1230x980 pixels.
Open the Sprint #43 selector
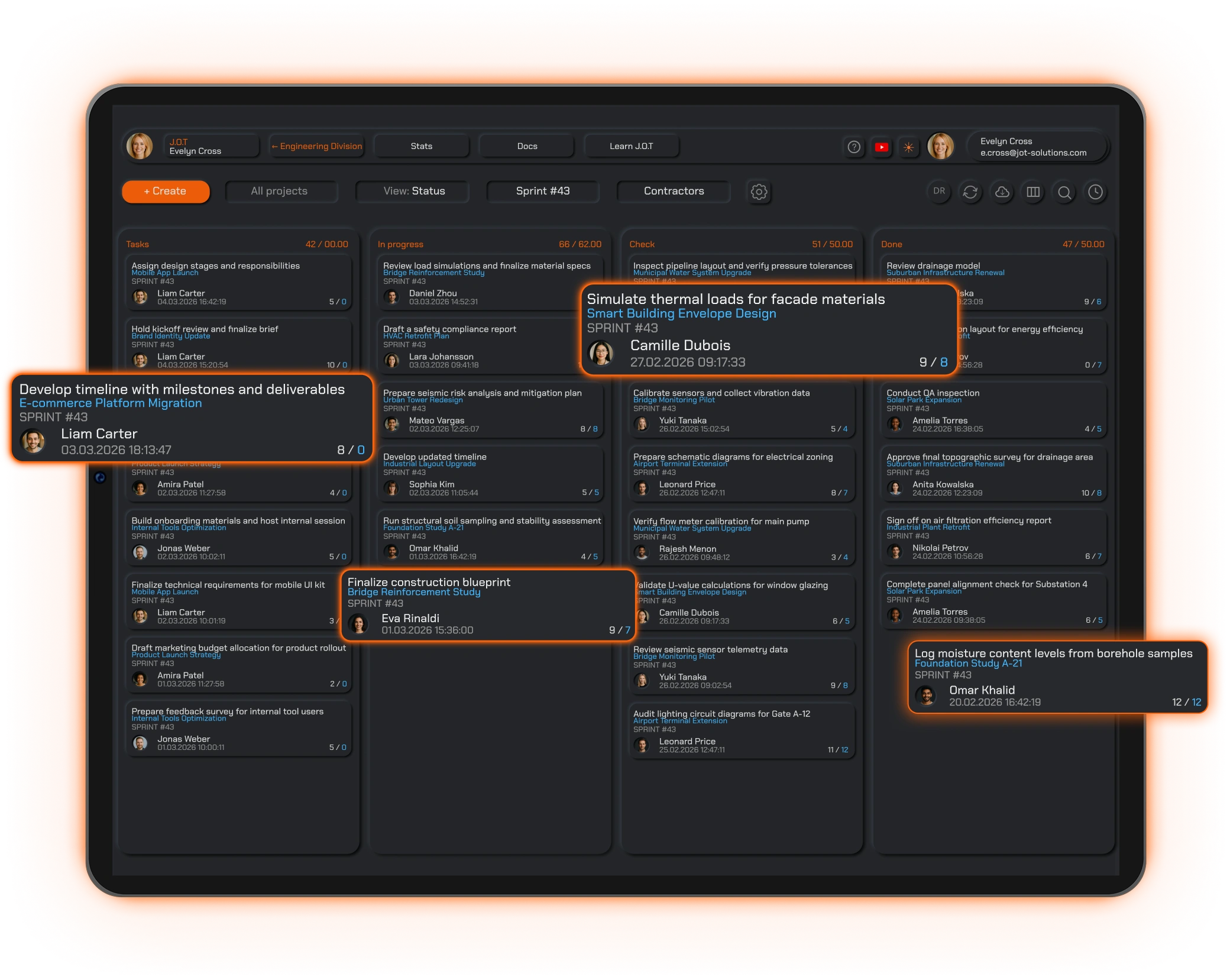pos(542,191)
